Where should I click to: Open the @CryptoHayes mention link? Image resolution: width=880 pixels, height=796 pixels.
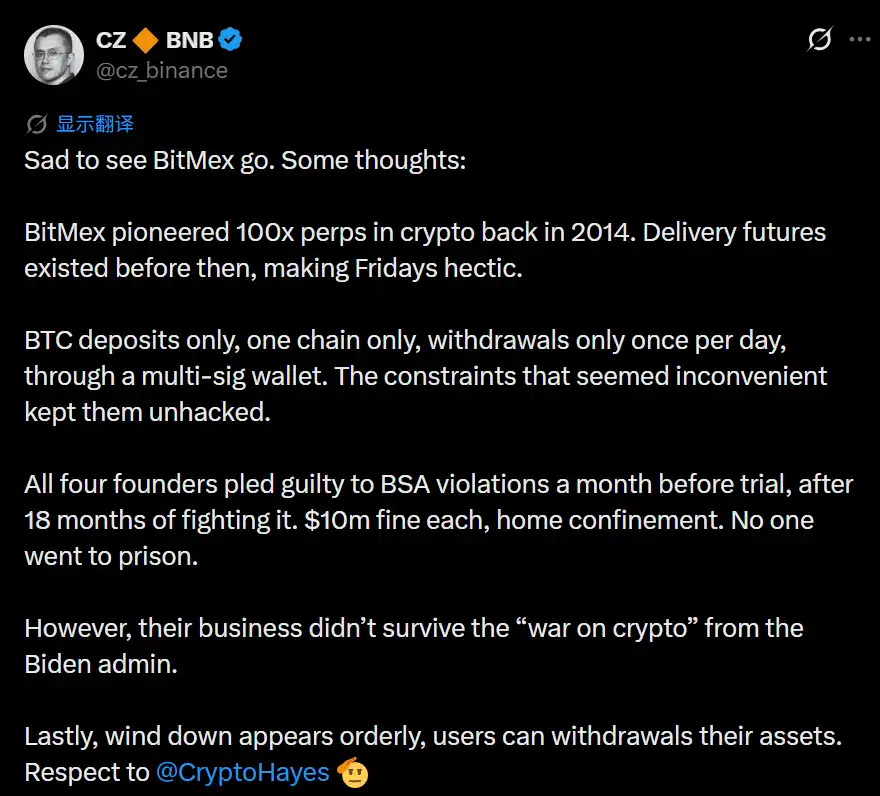pyautogui.click(x=242, y=772)
